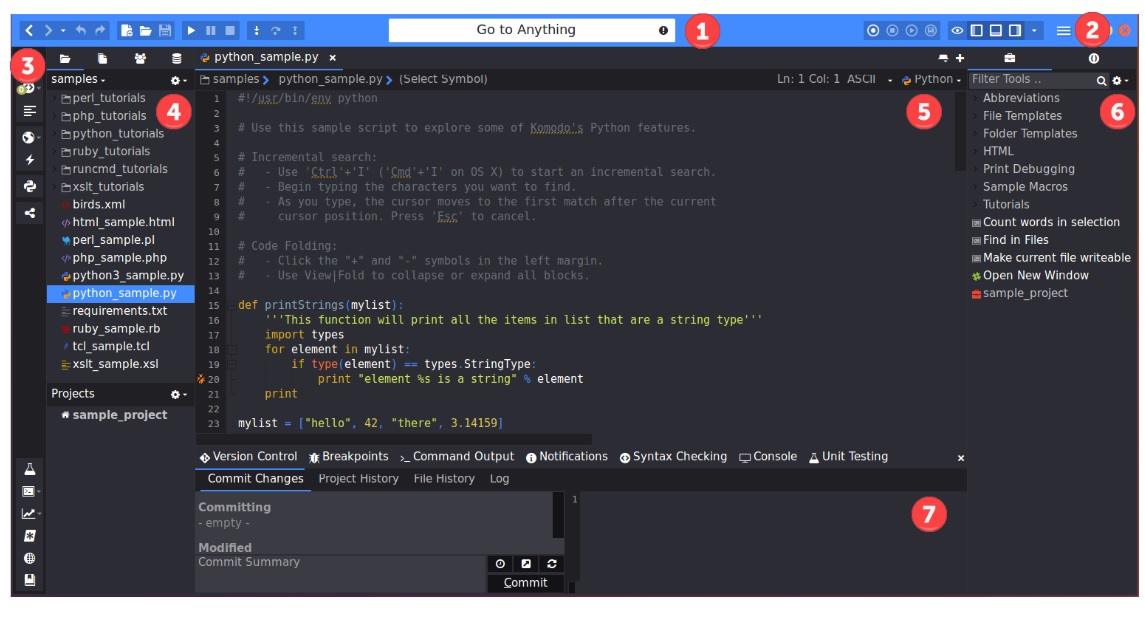
Task: Save the file using the floppy disk icon
Action: tap(165, 29)
